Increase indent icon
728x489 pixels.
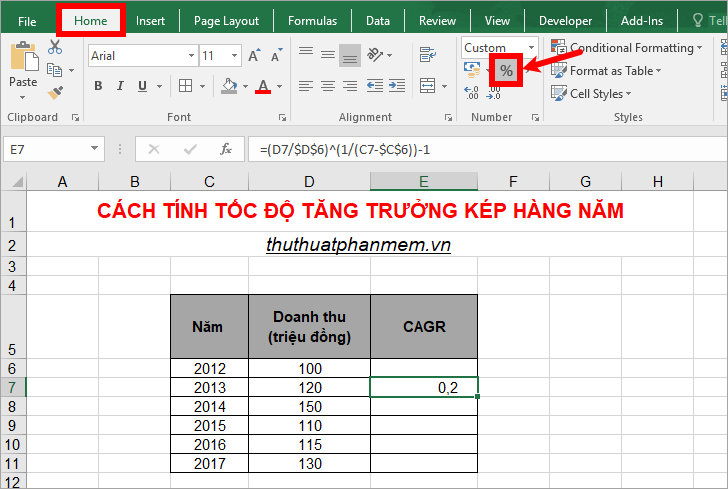pos(397,86)
